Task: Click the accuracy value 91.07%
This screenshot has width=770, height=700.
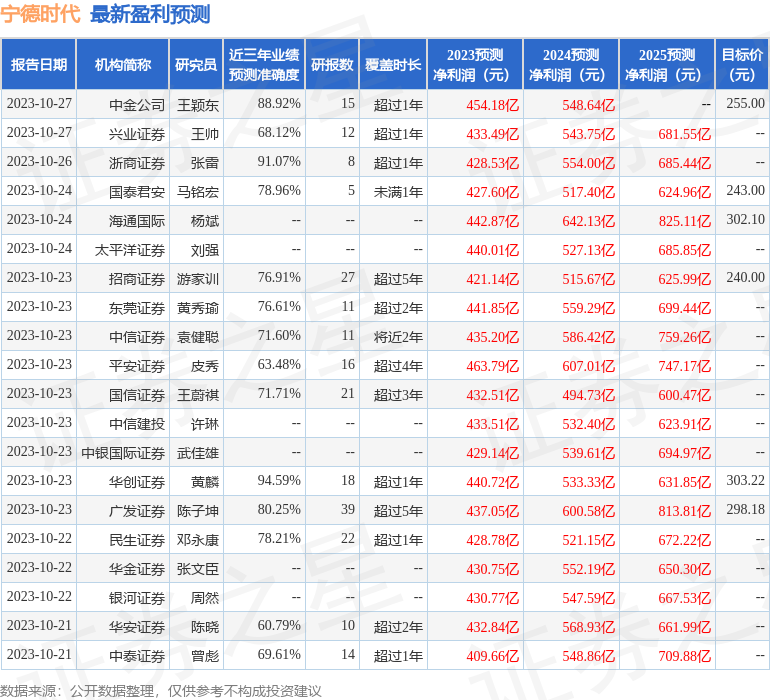Action: point(279,161)
